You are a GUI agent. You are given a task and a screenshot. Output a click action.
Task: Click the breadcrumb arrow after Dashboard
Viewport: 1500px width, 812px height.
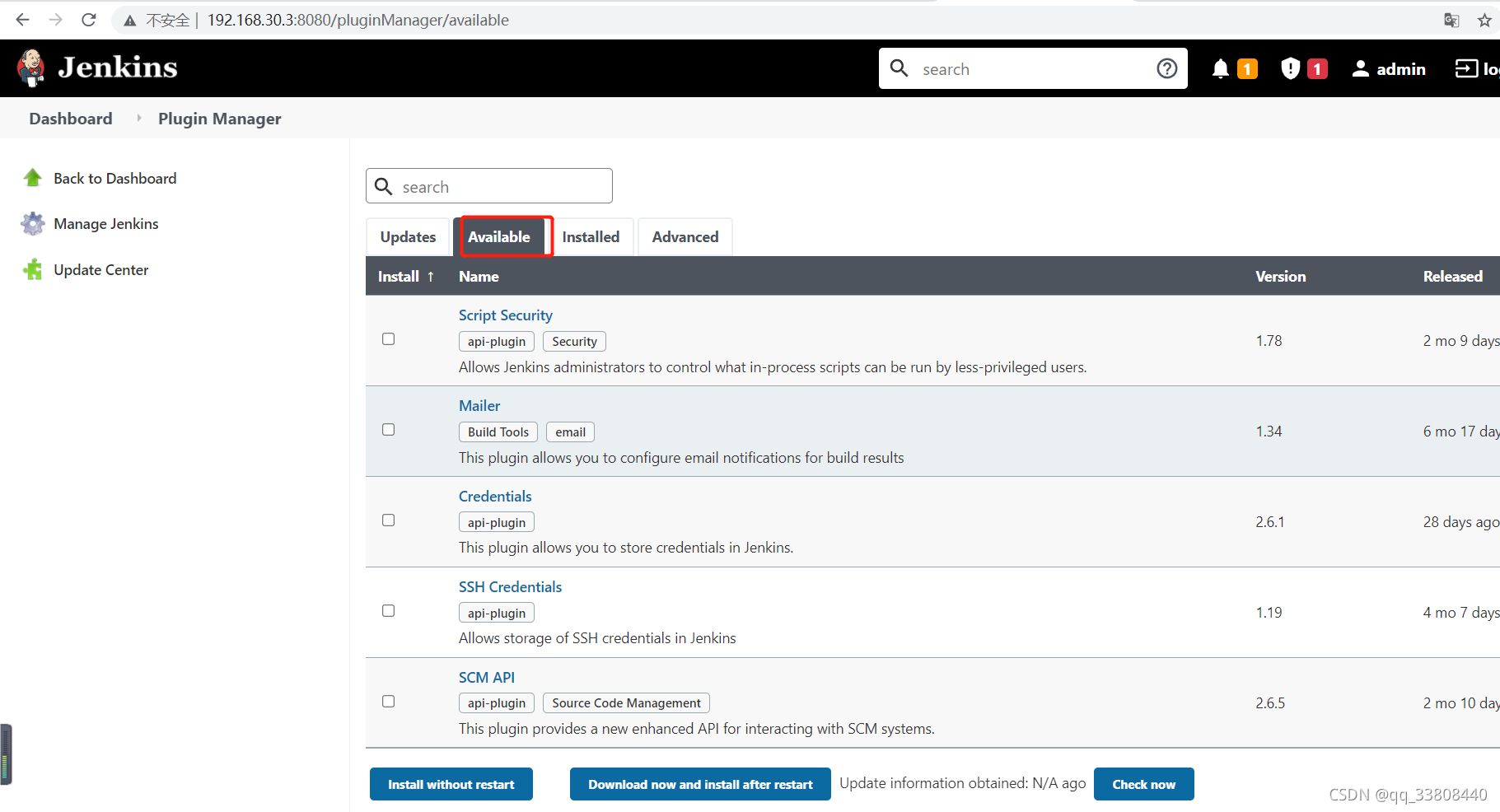coord(138,119)
